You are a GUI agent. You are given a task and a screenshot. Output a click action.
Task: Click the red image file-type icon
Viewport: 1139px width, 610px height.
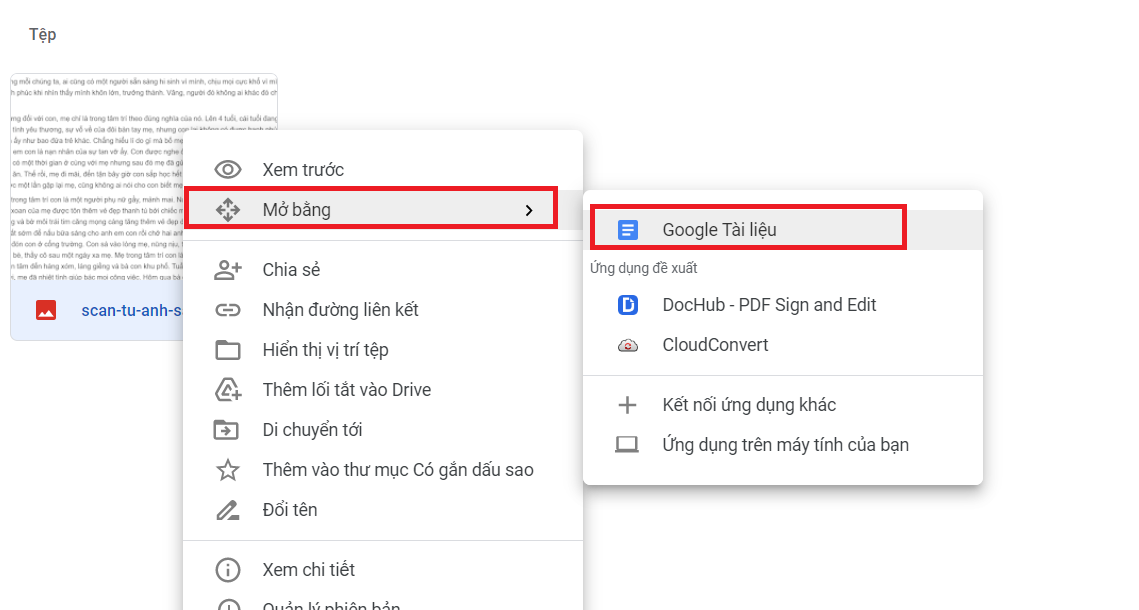coord(46,310)
